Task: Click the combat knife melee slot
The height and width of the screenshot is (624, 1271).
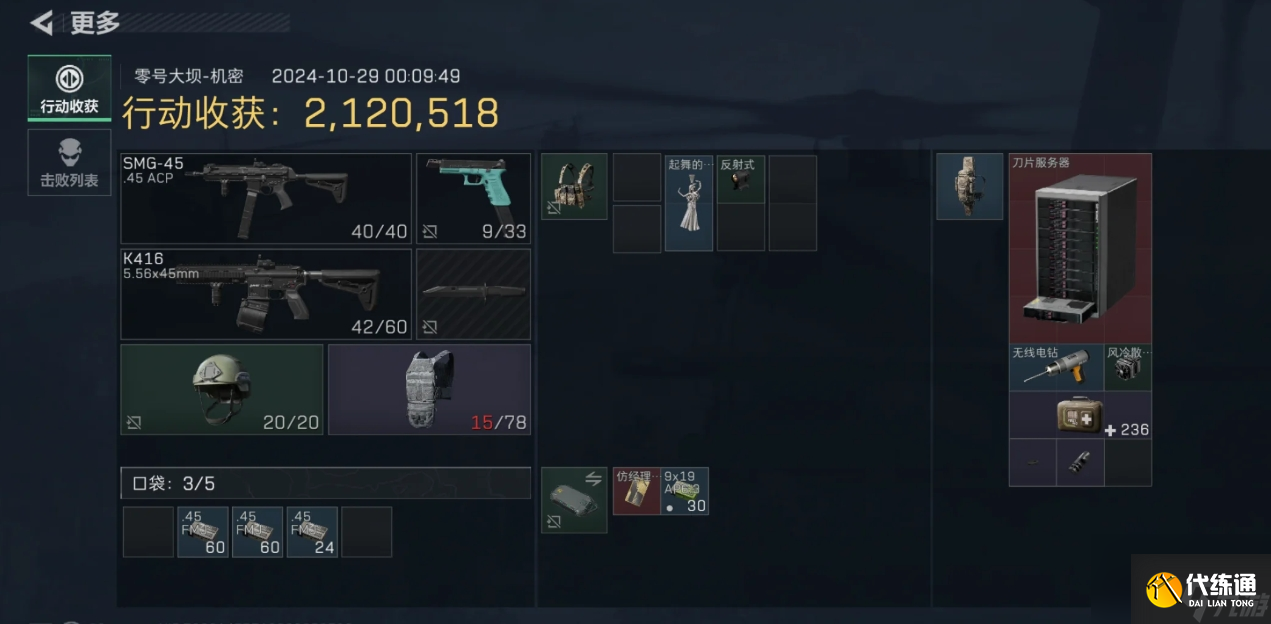Action: pyautogui.click(x=473, y=294)
